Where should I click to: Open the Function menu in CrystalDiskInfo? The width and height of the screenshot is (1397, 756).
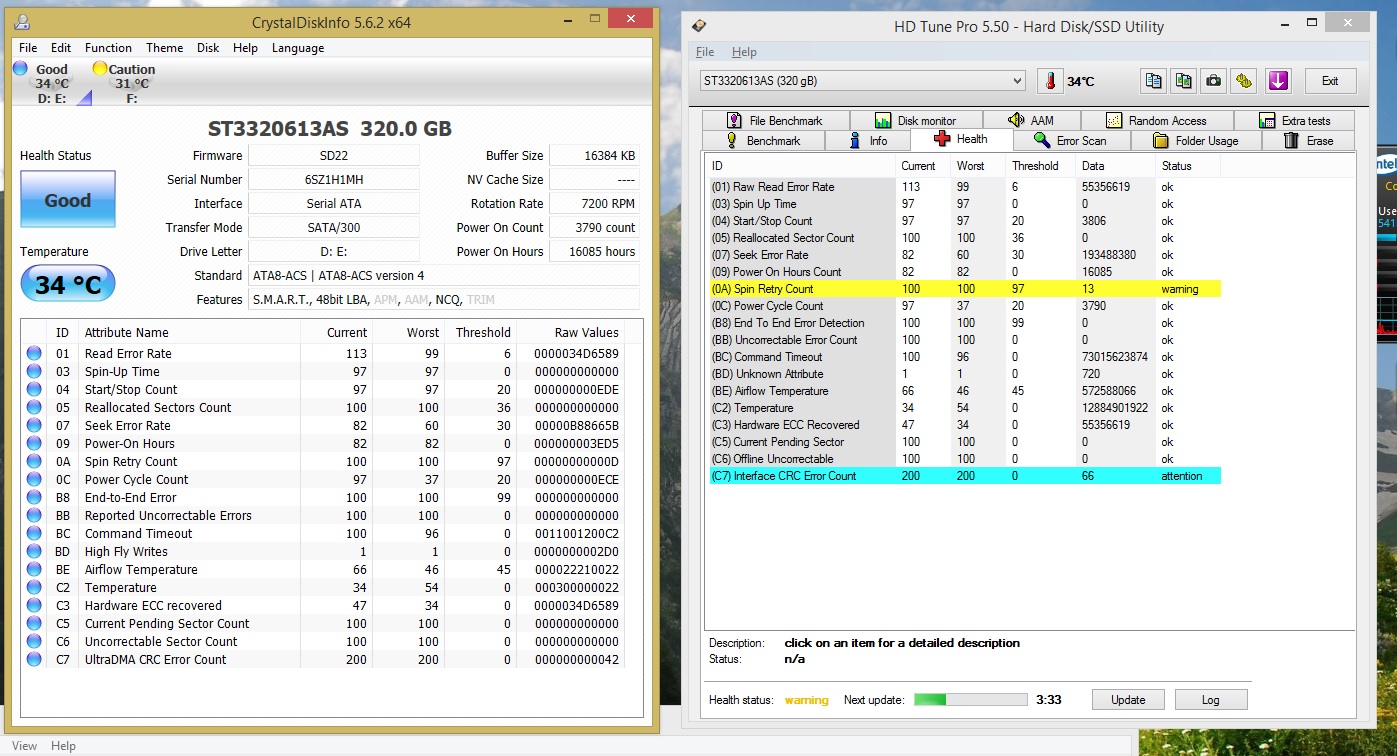coord(108,48)
